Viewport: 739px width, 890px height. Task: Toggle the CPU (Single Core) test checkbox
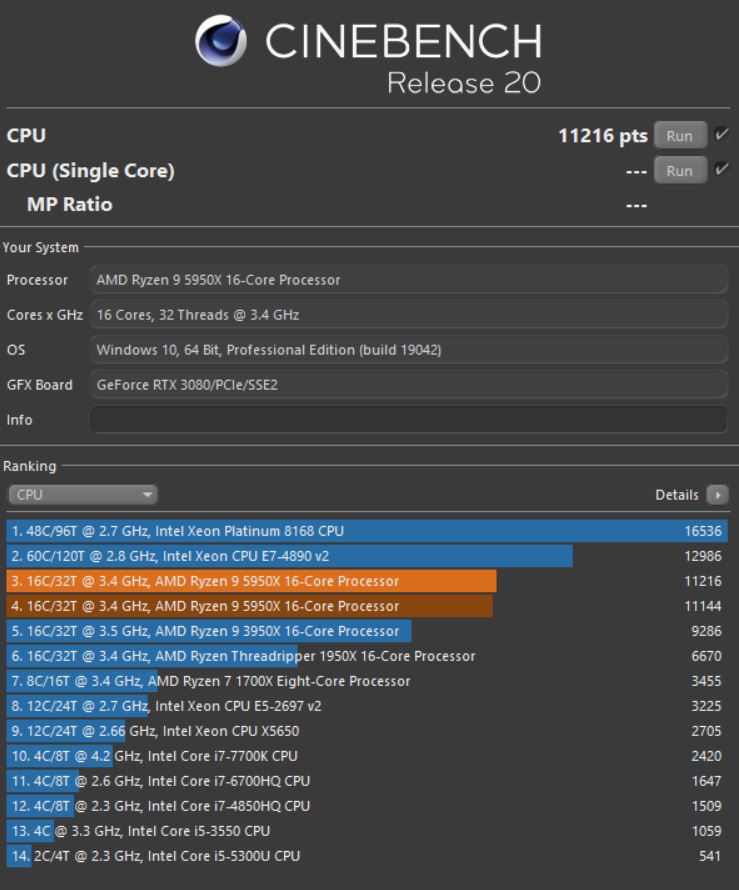pos(721,169)
